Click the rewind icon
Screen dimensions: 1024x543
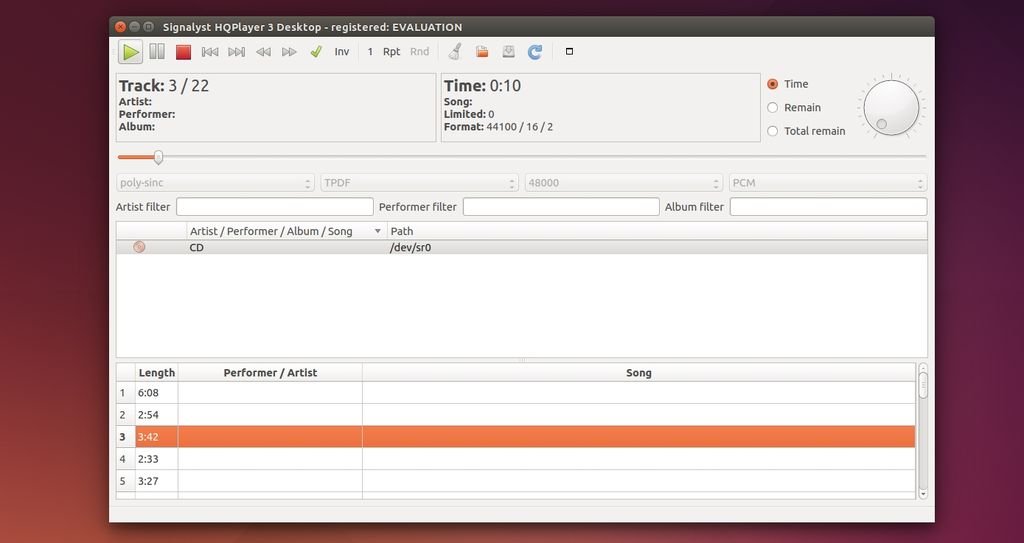[x=263, y=52]
